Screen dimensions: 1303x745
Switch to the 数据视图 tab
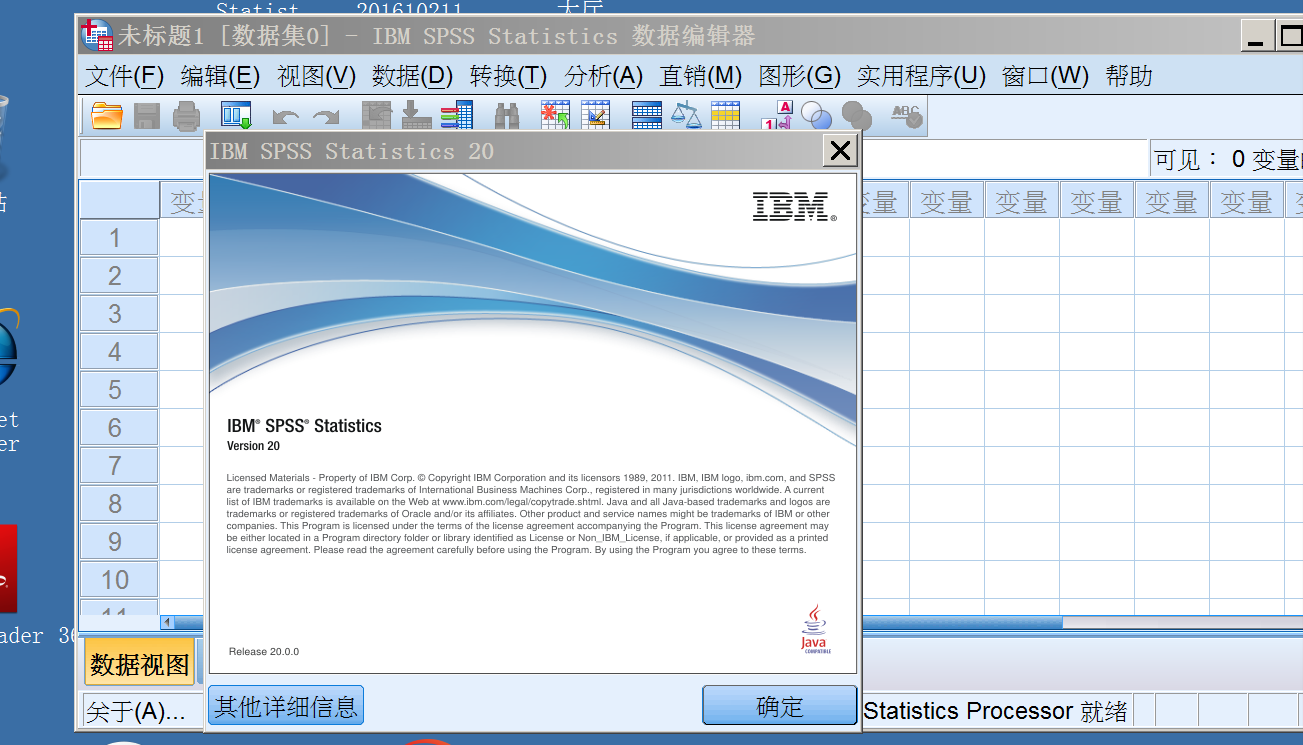tap(139, 664)
